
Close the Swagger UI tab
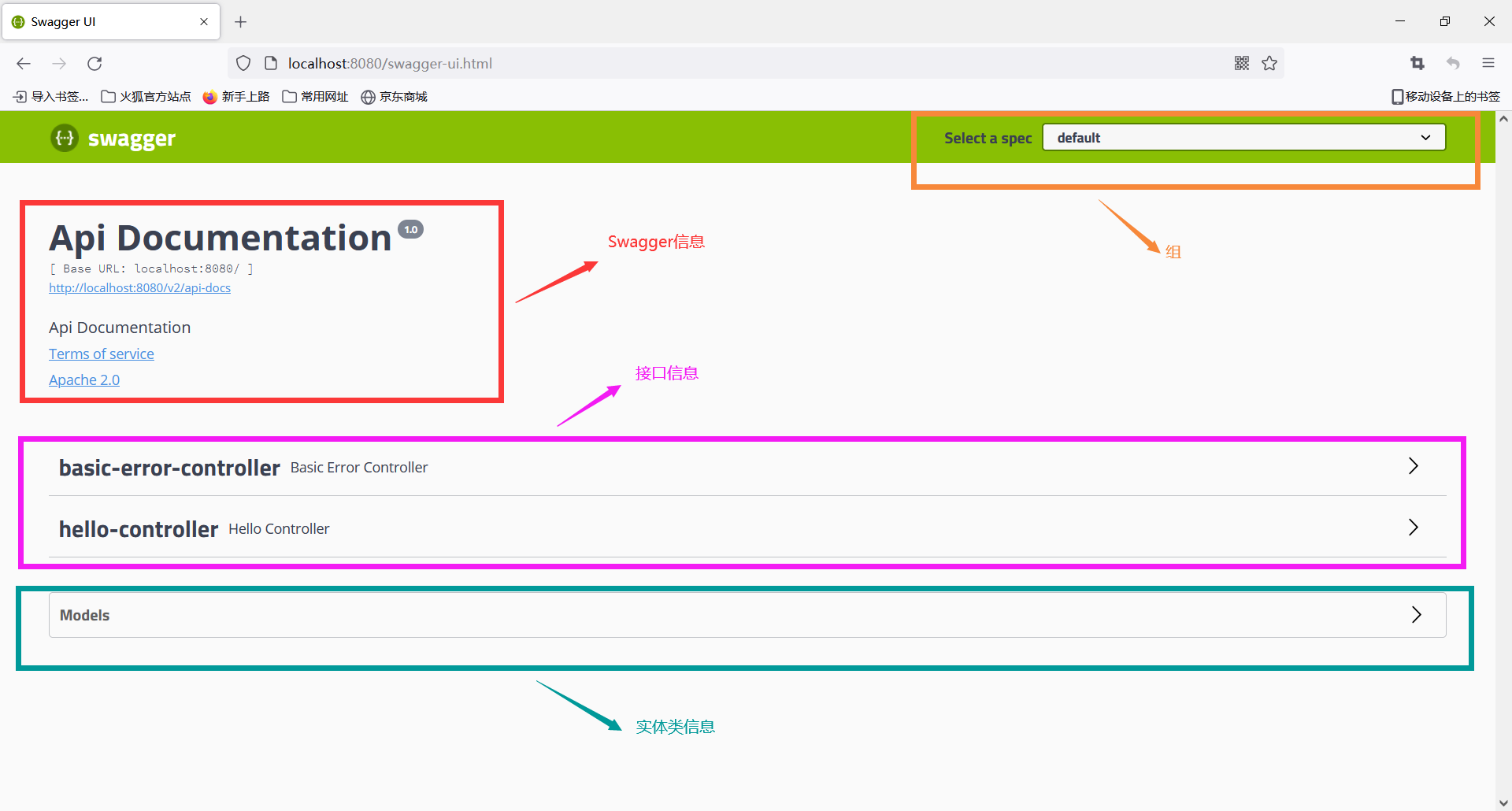tap(204, 22)
